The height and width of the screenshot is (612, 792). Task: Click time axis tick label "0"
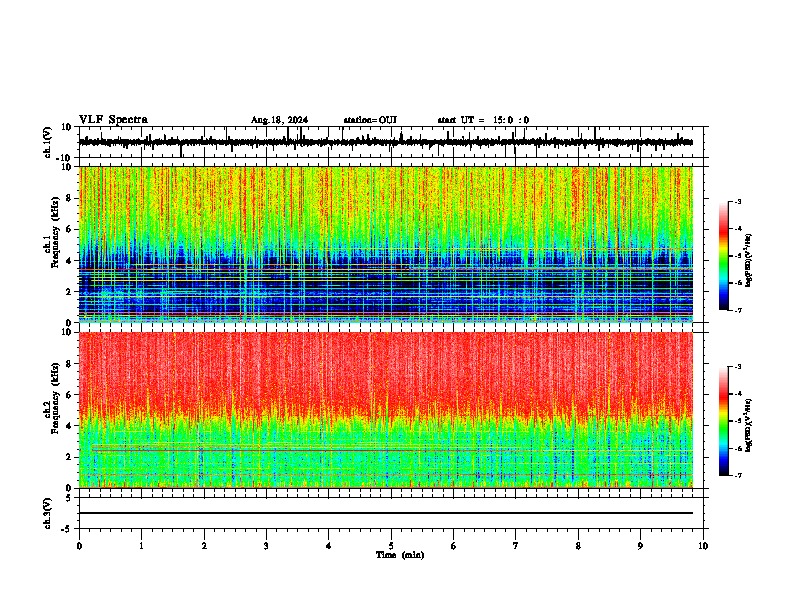(x=79, y=546)
